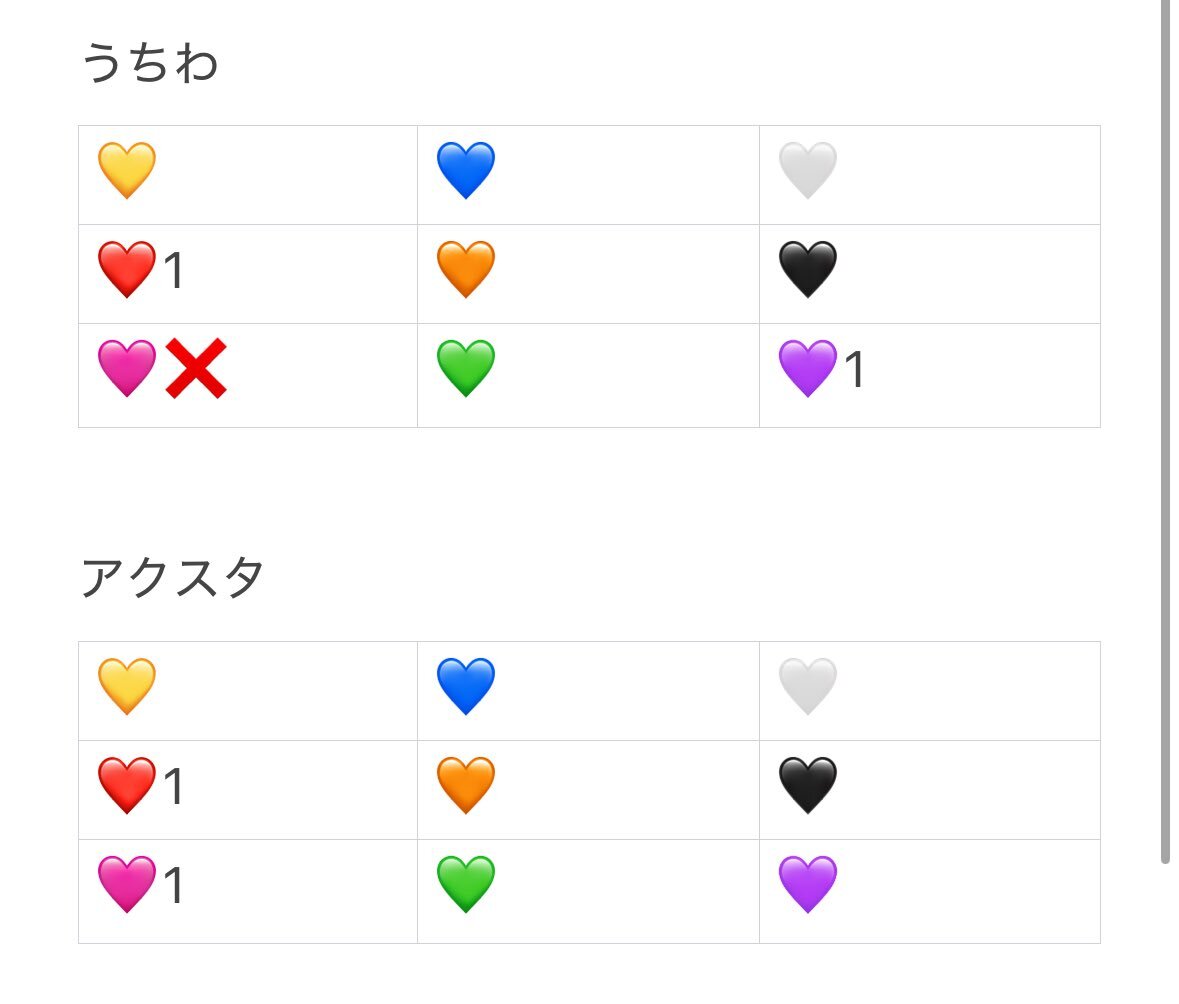Click the vertical scrollbar on the right edge
The height and width of the screenshot is (1004, 1179).
pos(1165,430)
